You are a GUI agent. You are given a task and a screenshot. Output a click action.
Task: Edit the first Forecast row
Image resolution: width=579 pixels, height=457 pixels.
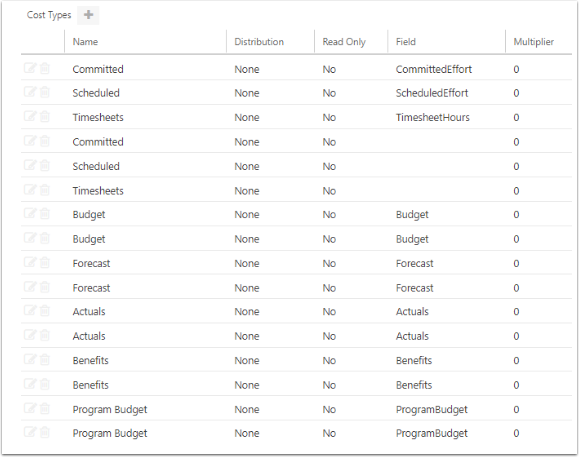point(30,262)
